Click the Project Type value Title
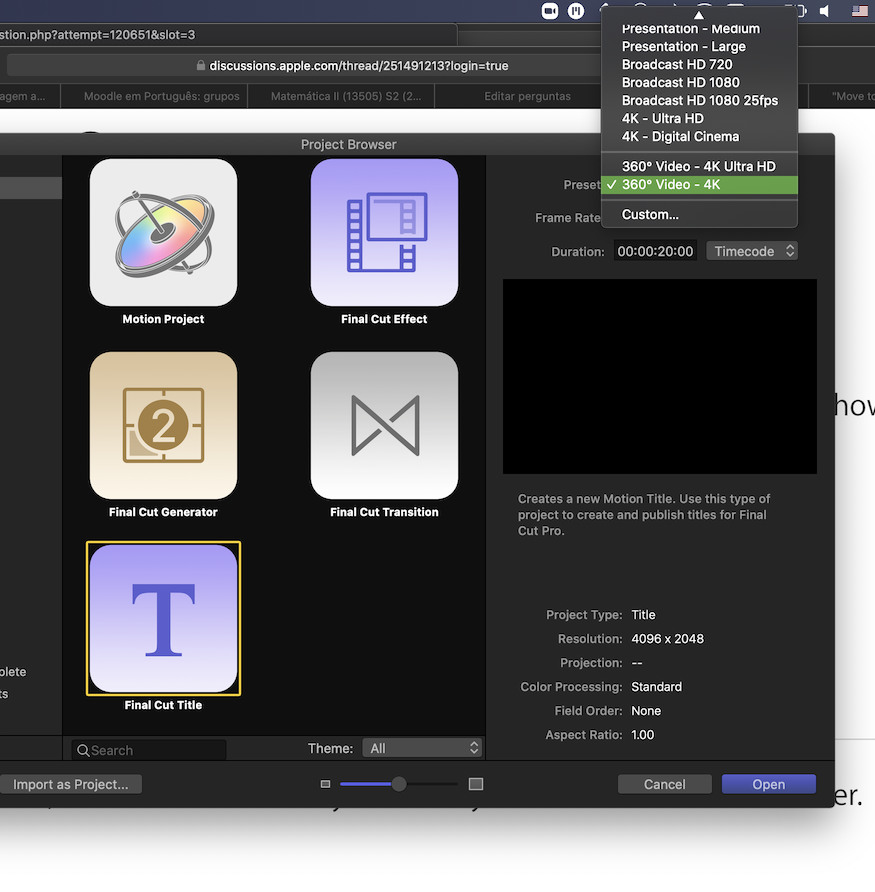This screenshot has width=875, height=892. pos(643,615)
